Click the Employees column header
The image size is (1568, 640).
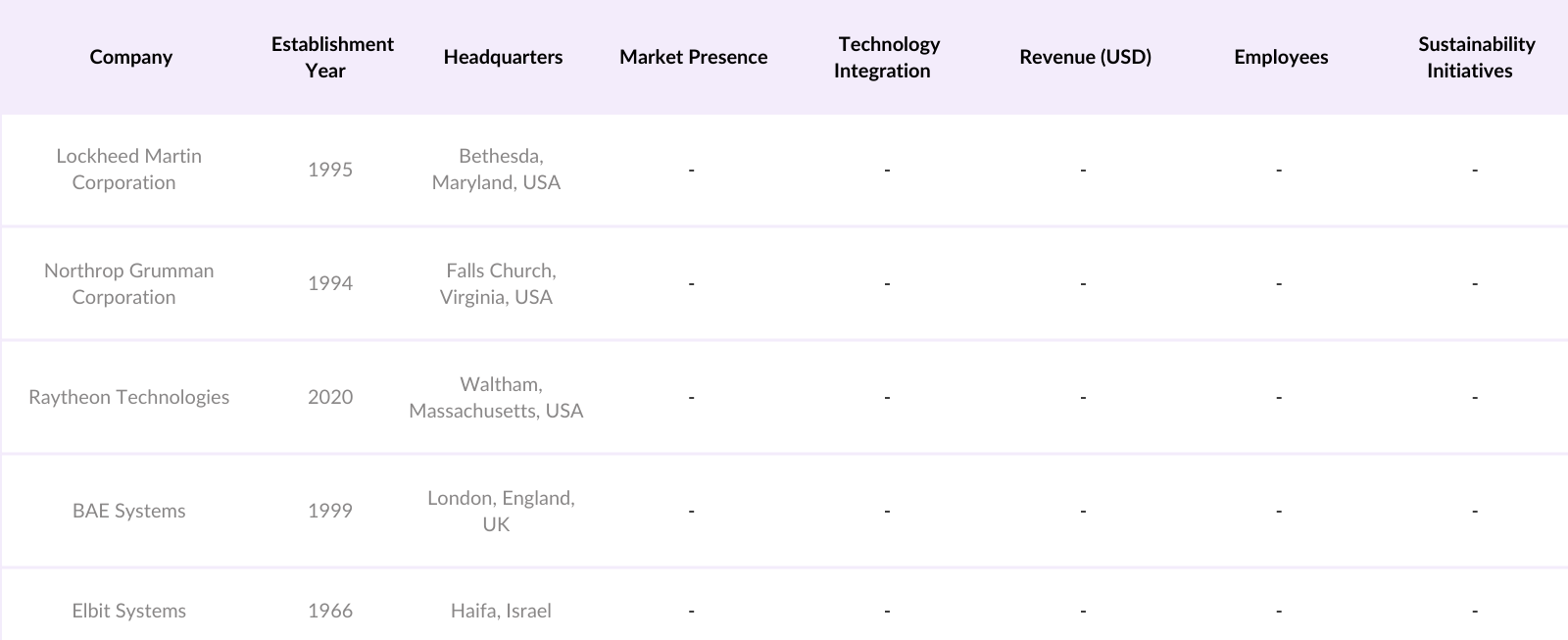point(1281,57)
